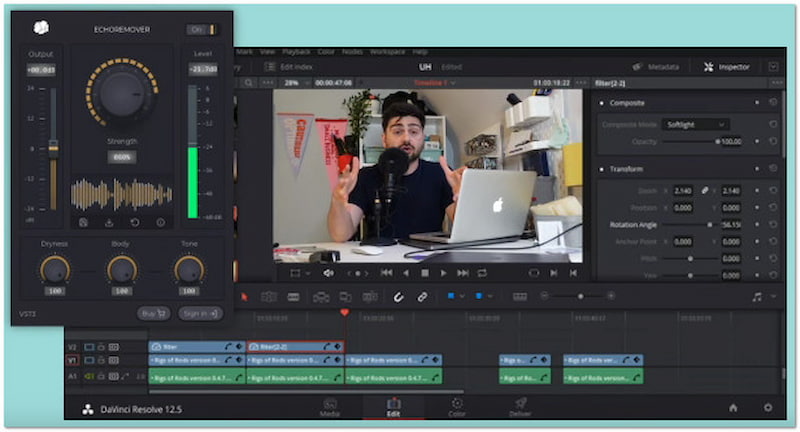Click the Rotation Angle keyframe dot
This screenshot has height=432, width=800.
point(757,224)
